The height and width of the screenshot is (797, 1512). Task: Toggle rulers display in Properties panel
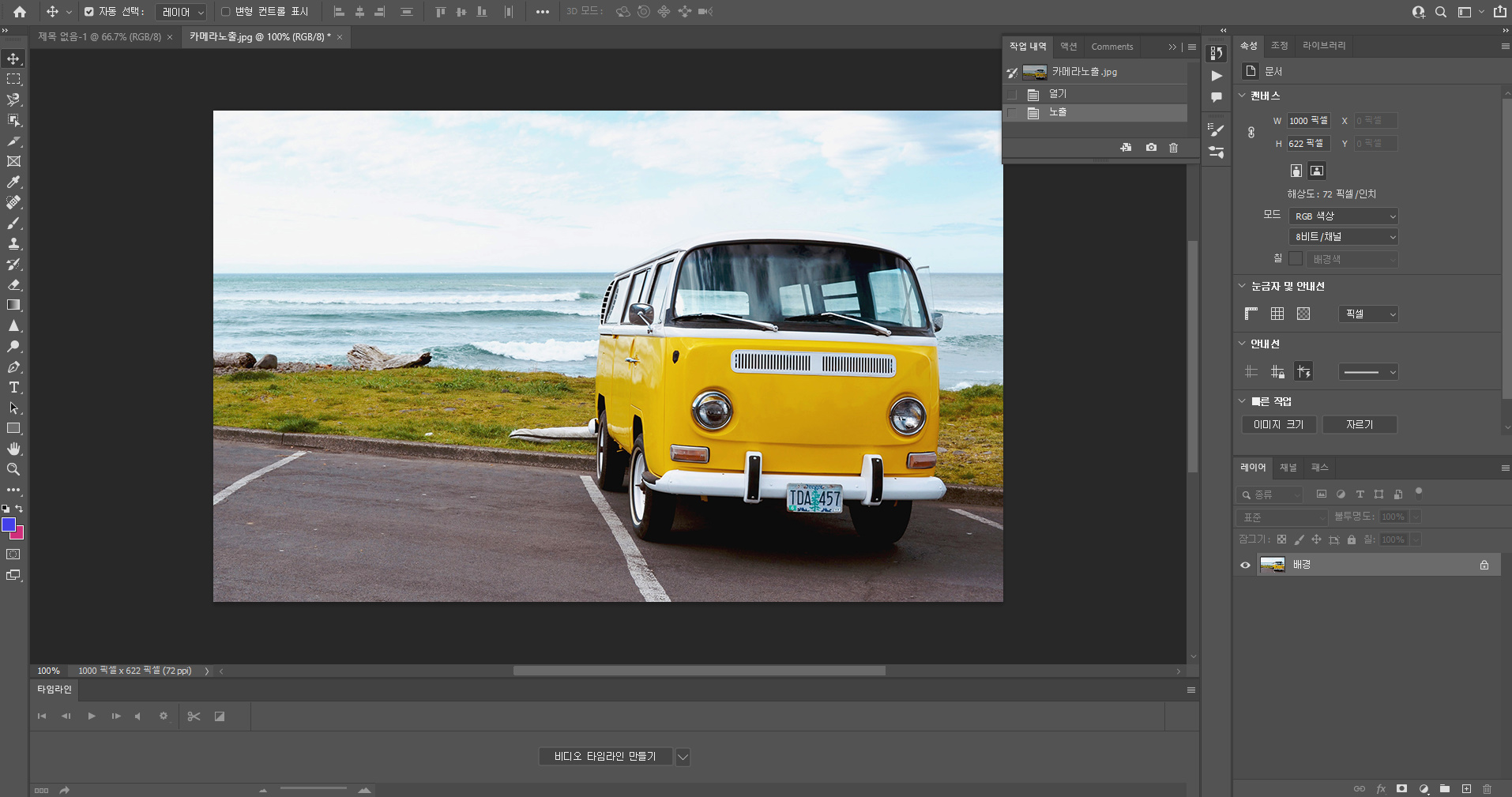[x=1251, y=314]
